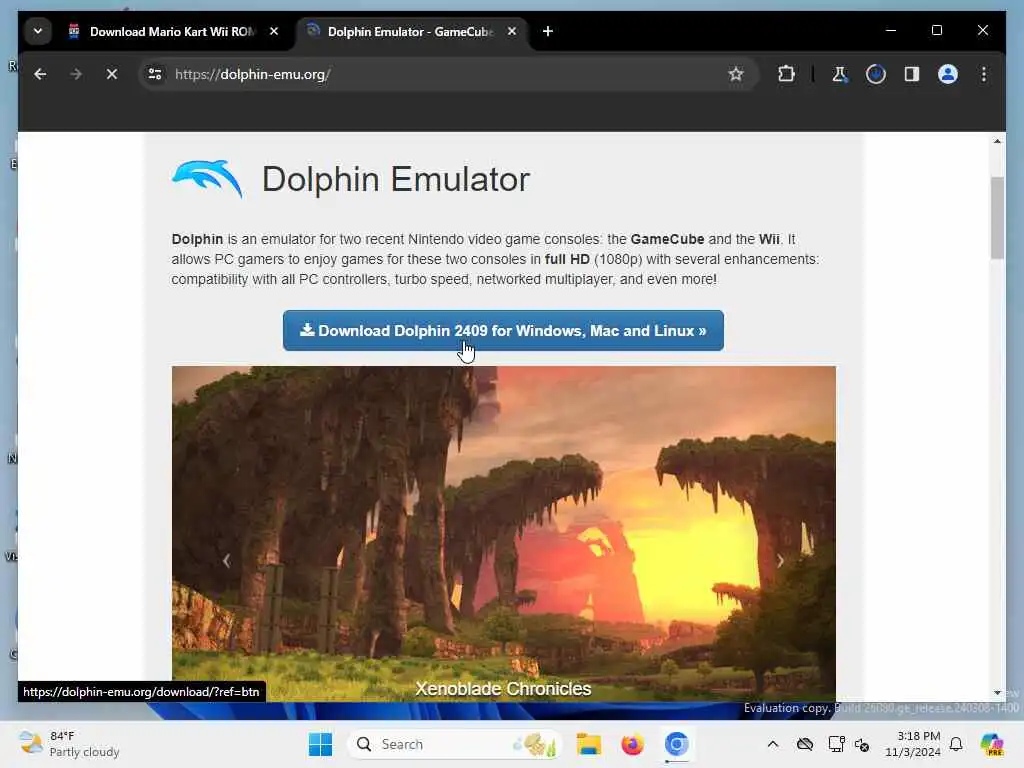Screen dimensions: 1024x768
Task: Click the Dolphin logo image
Action: (207, 178)
